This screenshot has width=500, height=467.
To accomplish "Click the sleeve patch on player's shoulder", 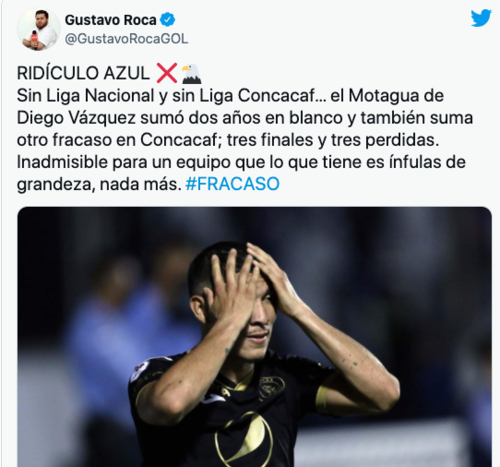I will pos(140,370).
